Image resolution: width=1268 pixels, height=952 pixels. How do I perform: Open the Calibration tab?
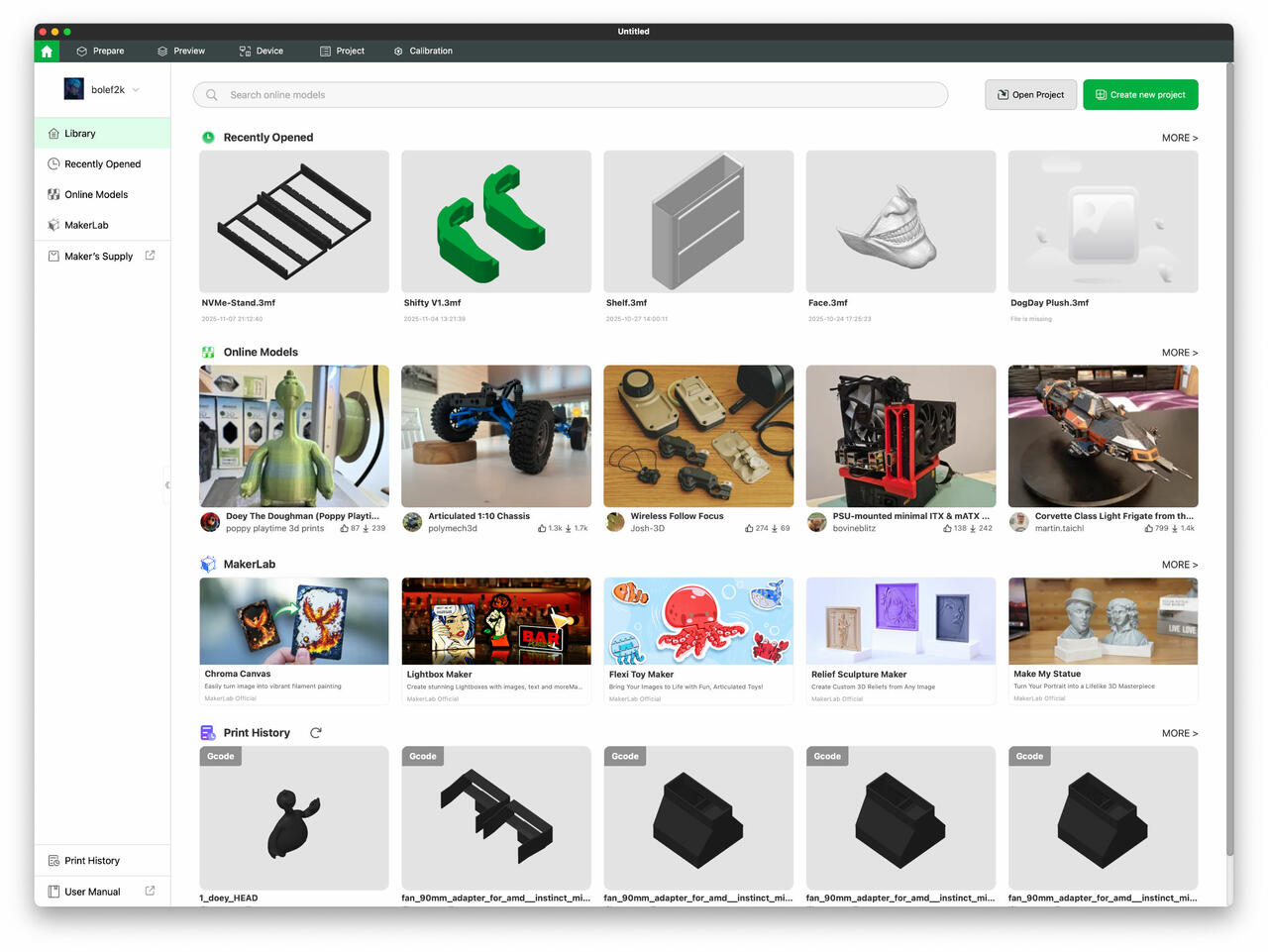[x=423, y=51]
